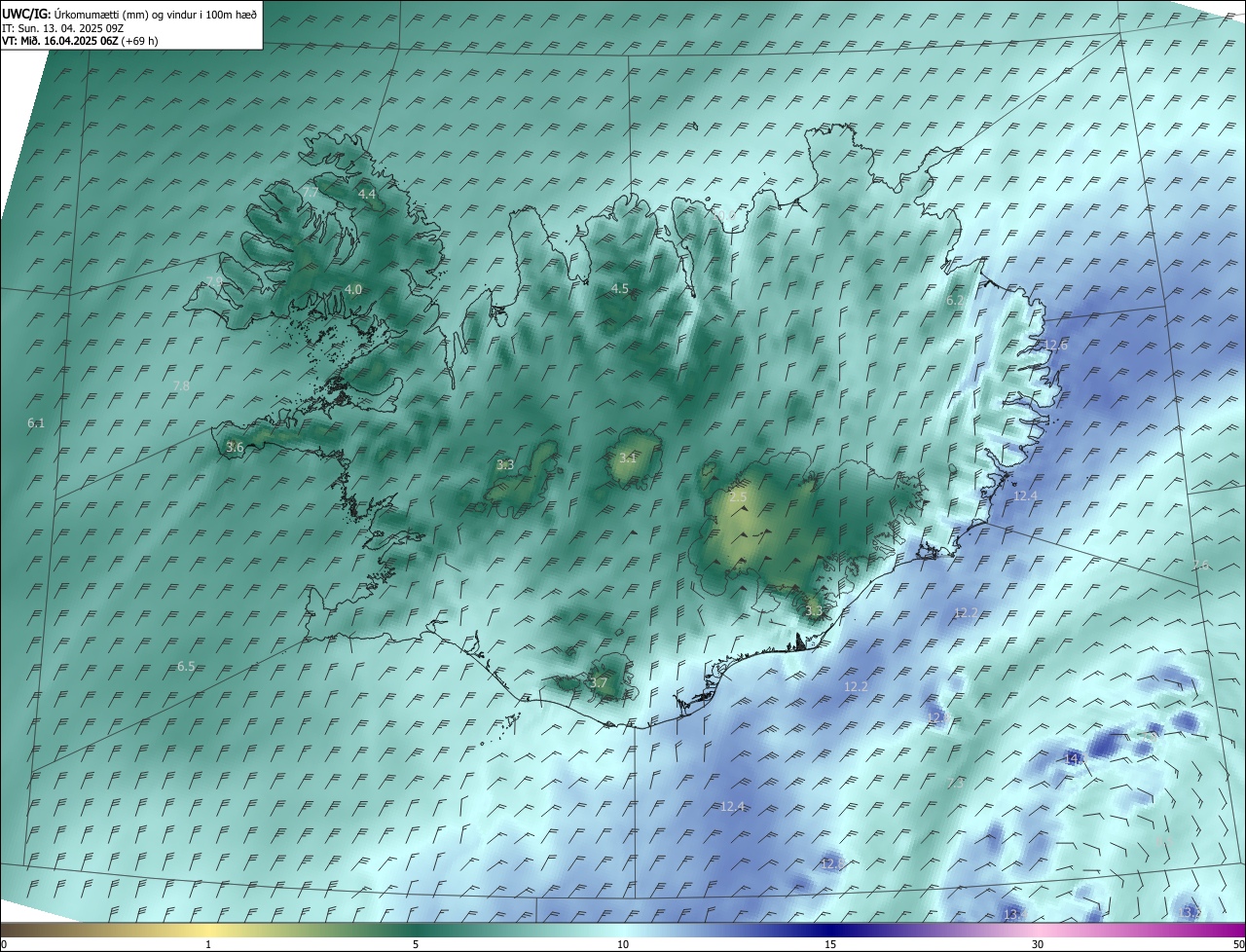Click the 7.7 value label
The width and height of the screenshot is (1246, 952).
click(310, 191)
